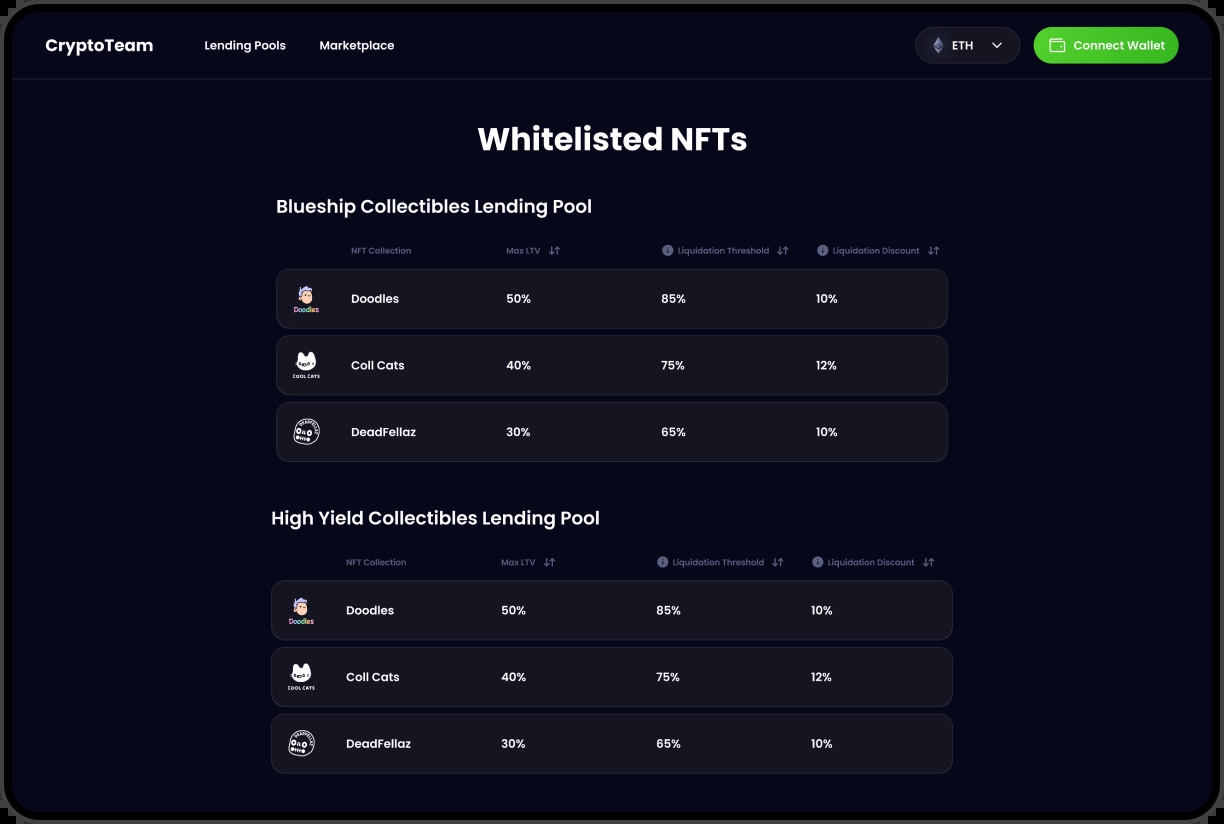This screenshot has height=824, width=1224.
Task: Click the DeadFellaz skull icon in High Yield pool
Action: point(301,744)
